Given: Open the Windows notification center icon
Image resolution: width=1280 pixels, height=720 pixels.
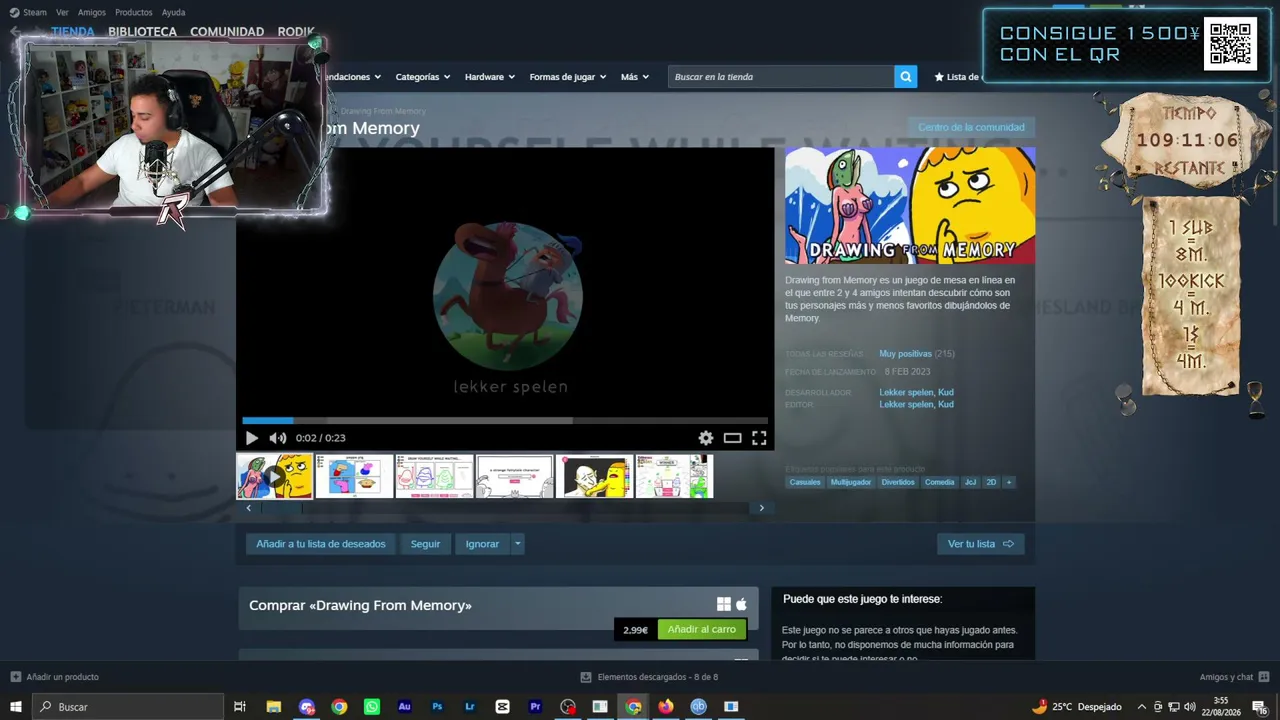Looking at the screenshot, I should coord(1259,707).
